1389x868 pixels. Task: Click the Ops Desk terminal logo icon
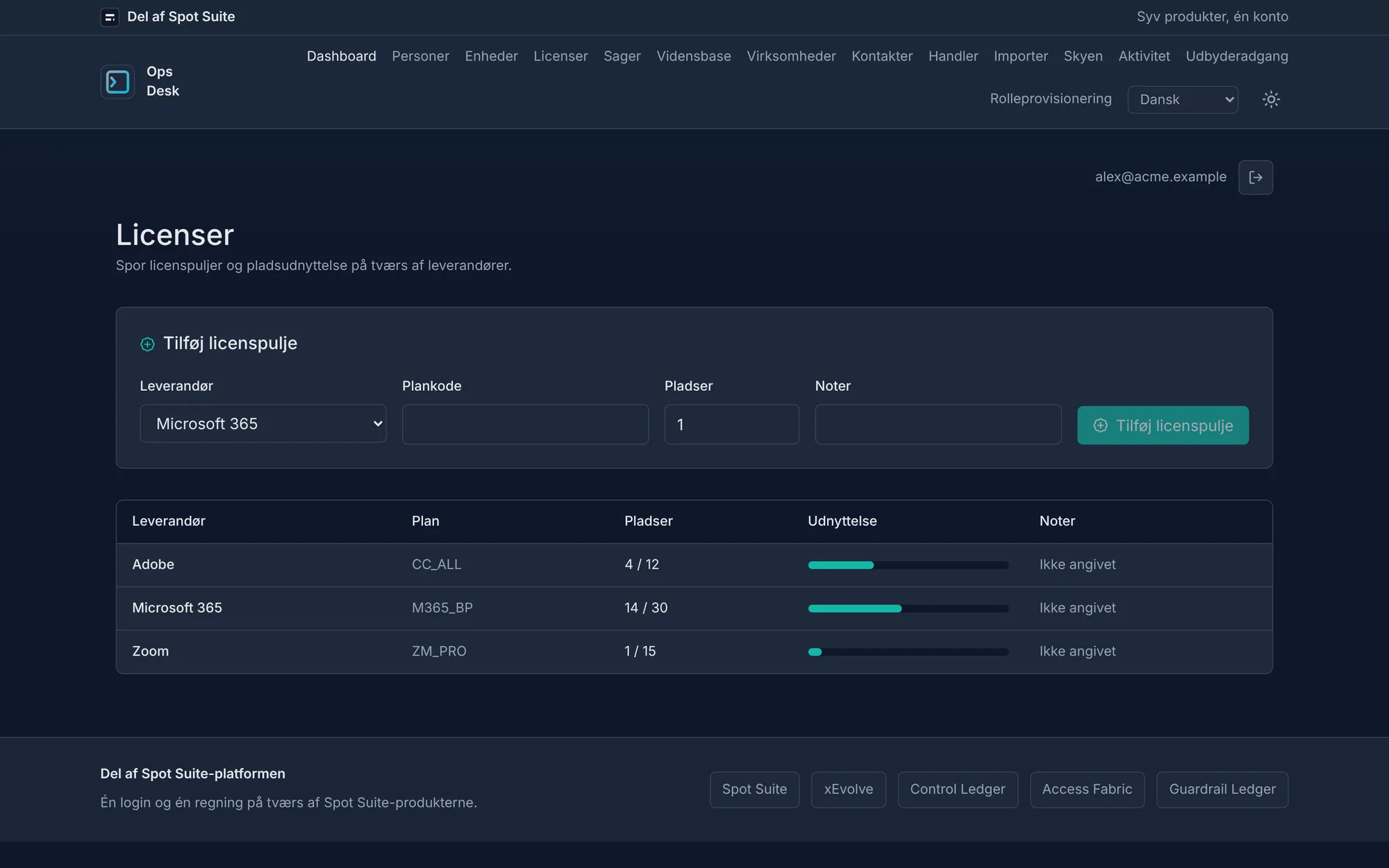[117, 82]
